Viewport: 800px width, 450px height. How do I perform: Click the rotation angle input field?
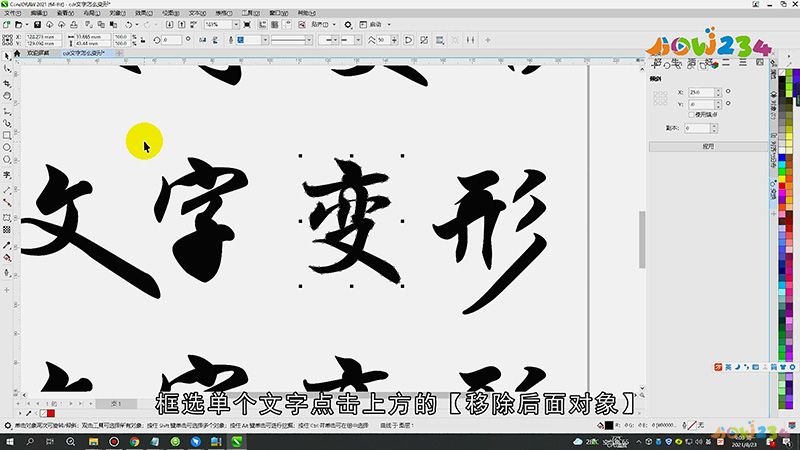(172, 40)
